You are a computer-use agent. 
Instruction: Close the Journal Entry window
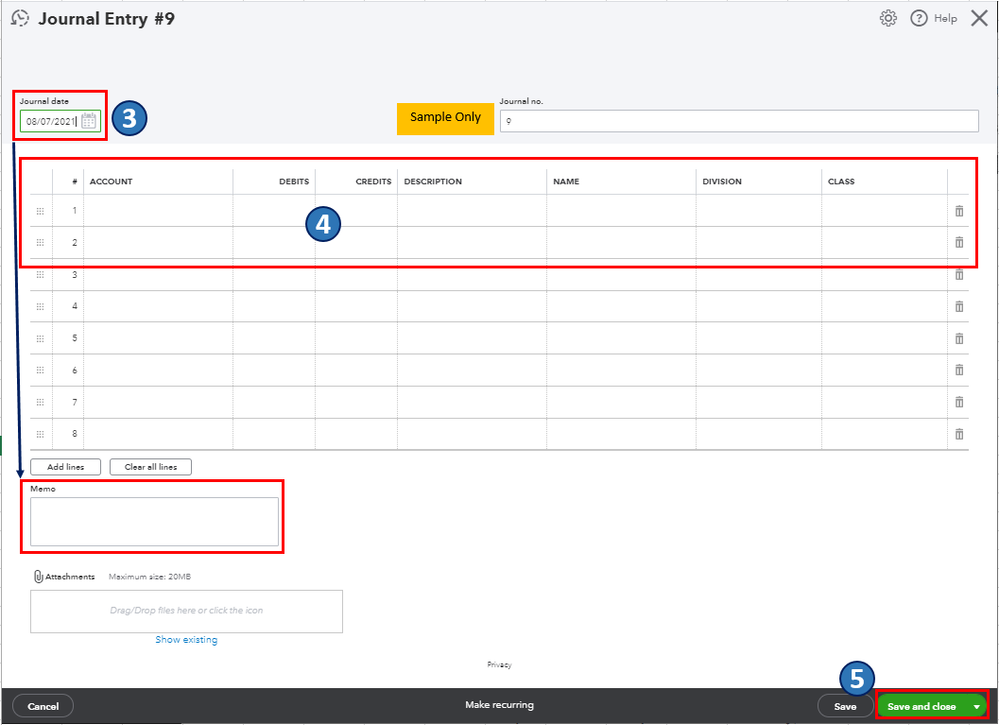979,18
